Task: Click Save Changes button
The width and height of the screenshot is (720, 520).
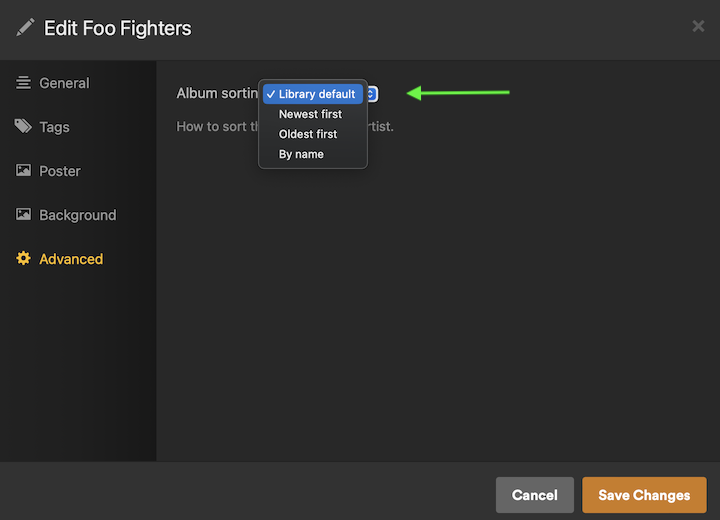Action: [644, 495]
